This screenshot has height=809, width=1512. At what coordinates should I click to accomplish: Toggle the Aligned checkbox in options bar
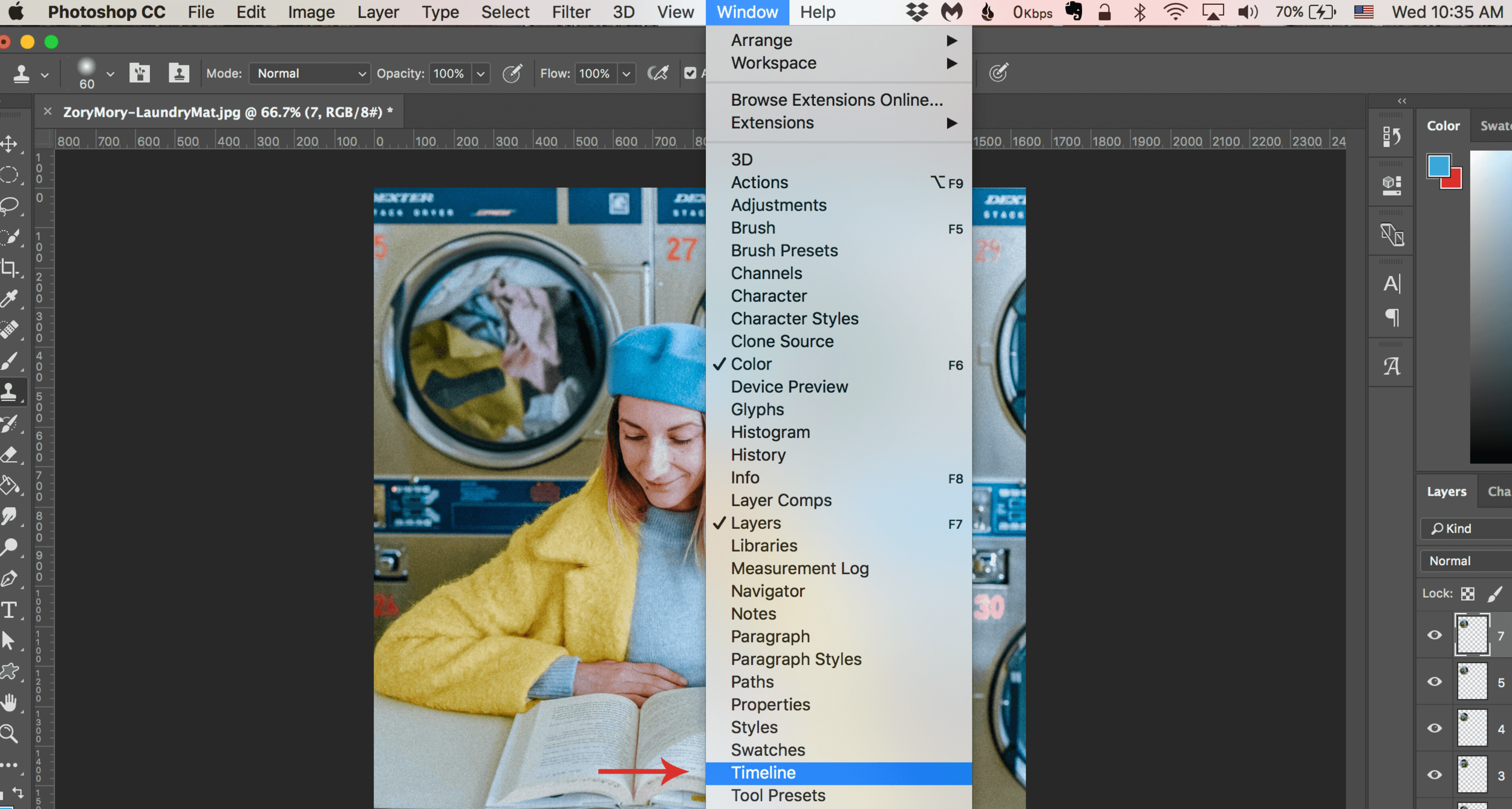pos(690,73)
